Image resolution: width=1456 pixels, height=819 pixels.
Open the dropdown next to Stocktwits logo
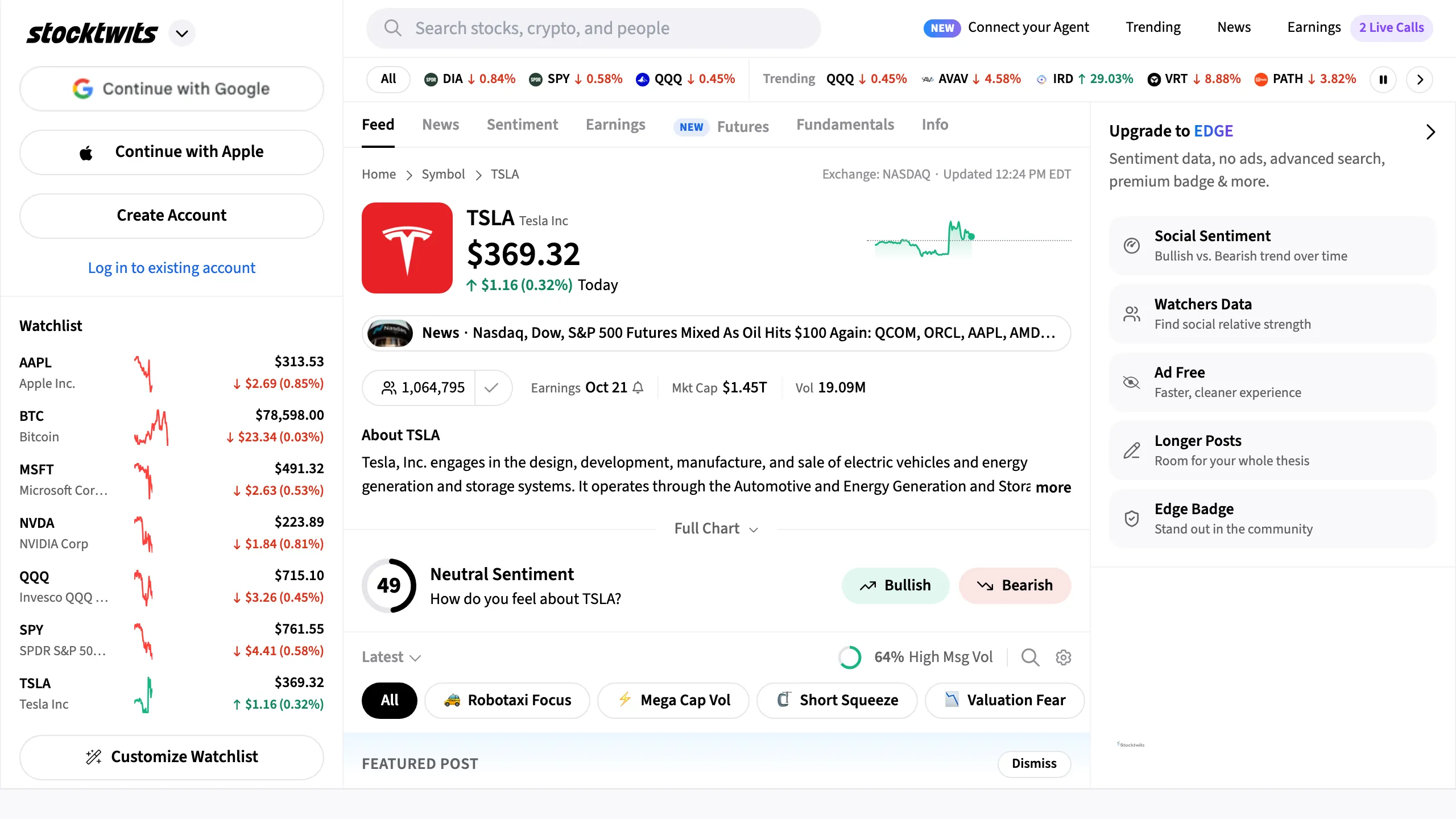tap(182, 33)
